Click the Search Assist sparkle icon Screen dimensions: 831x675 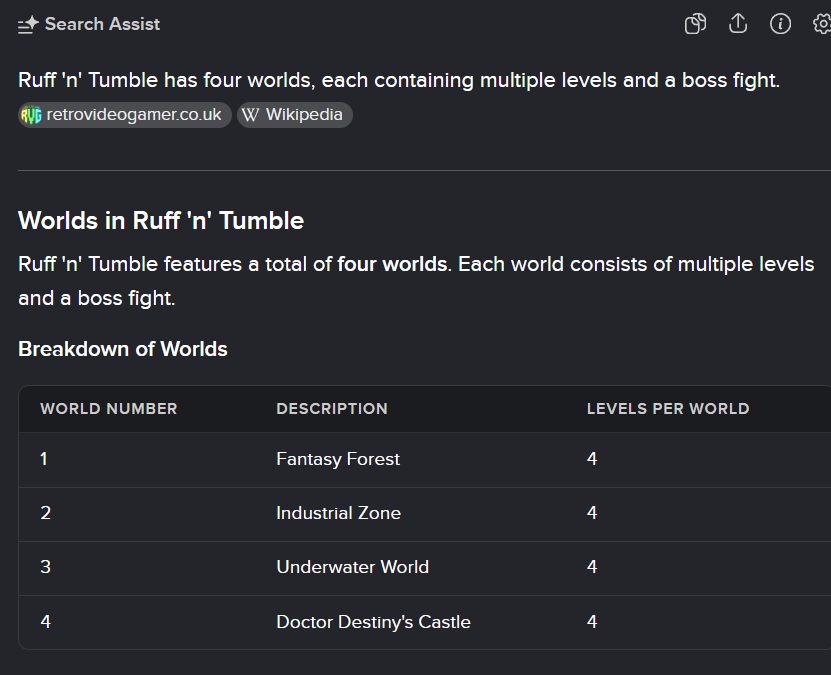point(28,24)
